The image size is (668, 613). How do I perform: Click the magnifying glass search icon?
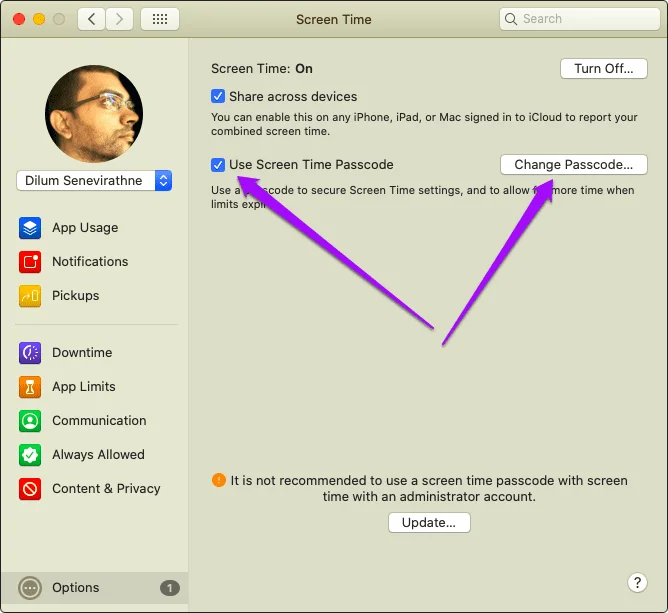(x=511, y=19)
